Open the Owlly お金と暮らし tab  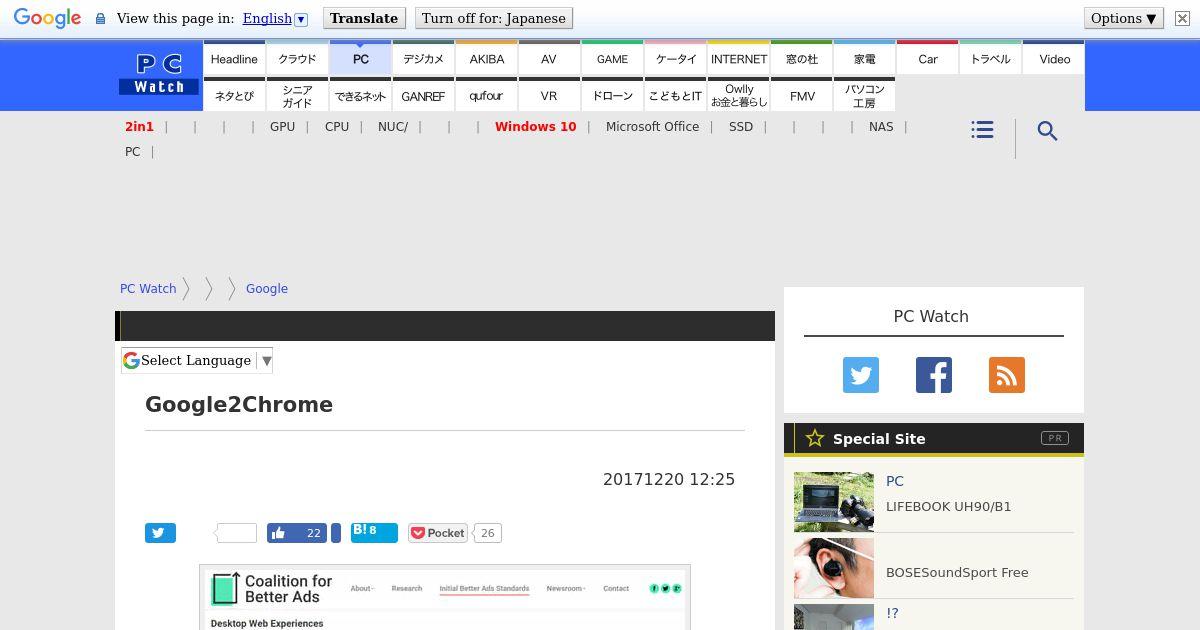coord(738,95)
